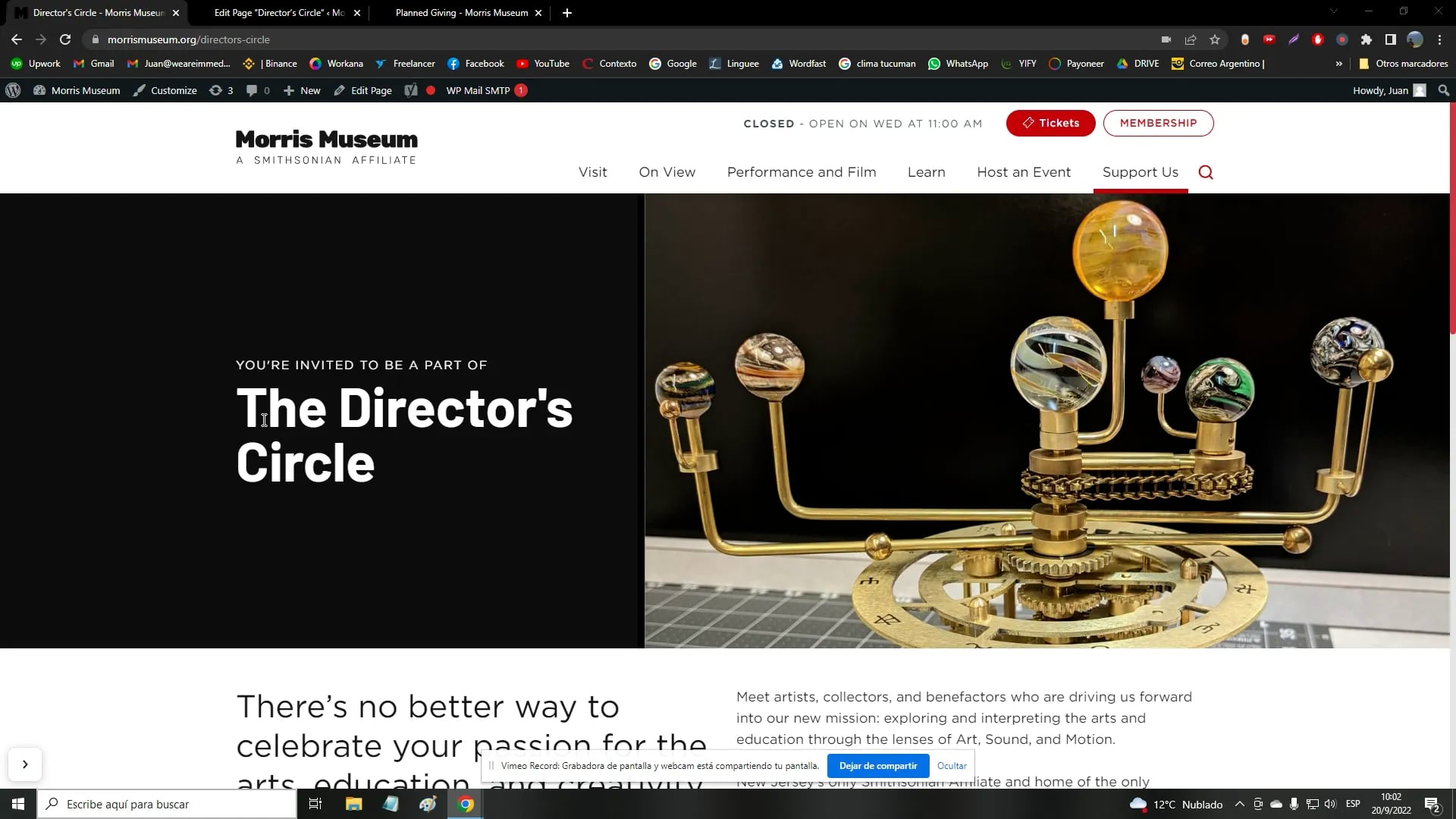This screenshot has height=819, width=1456.
Task: Click the WordPress admin bar search icon
Action: point(1443,90)
